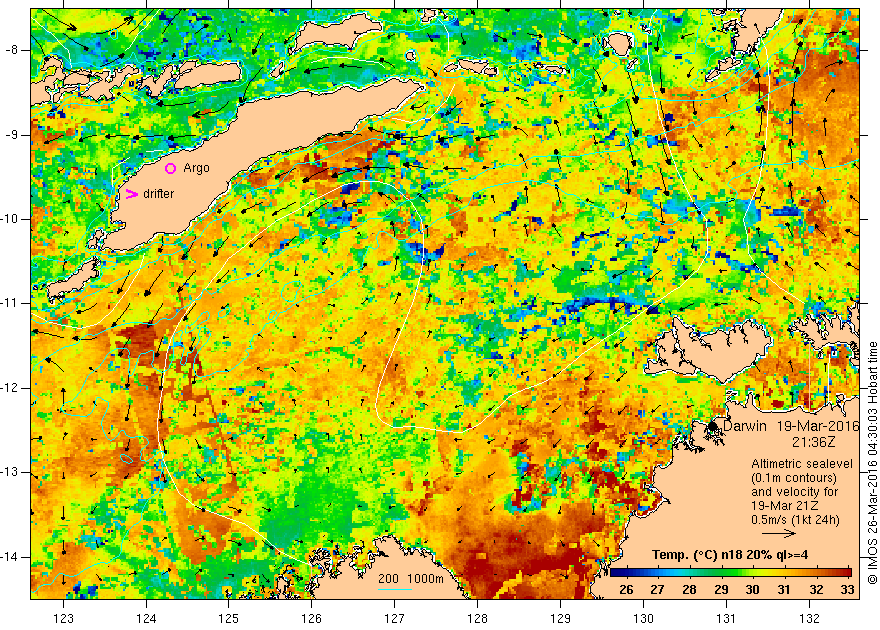Click longitude axis label 129

click(561, 618)
